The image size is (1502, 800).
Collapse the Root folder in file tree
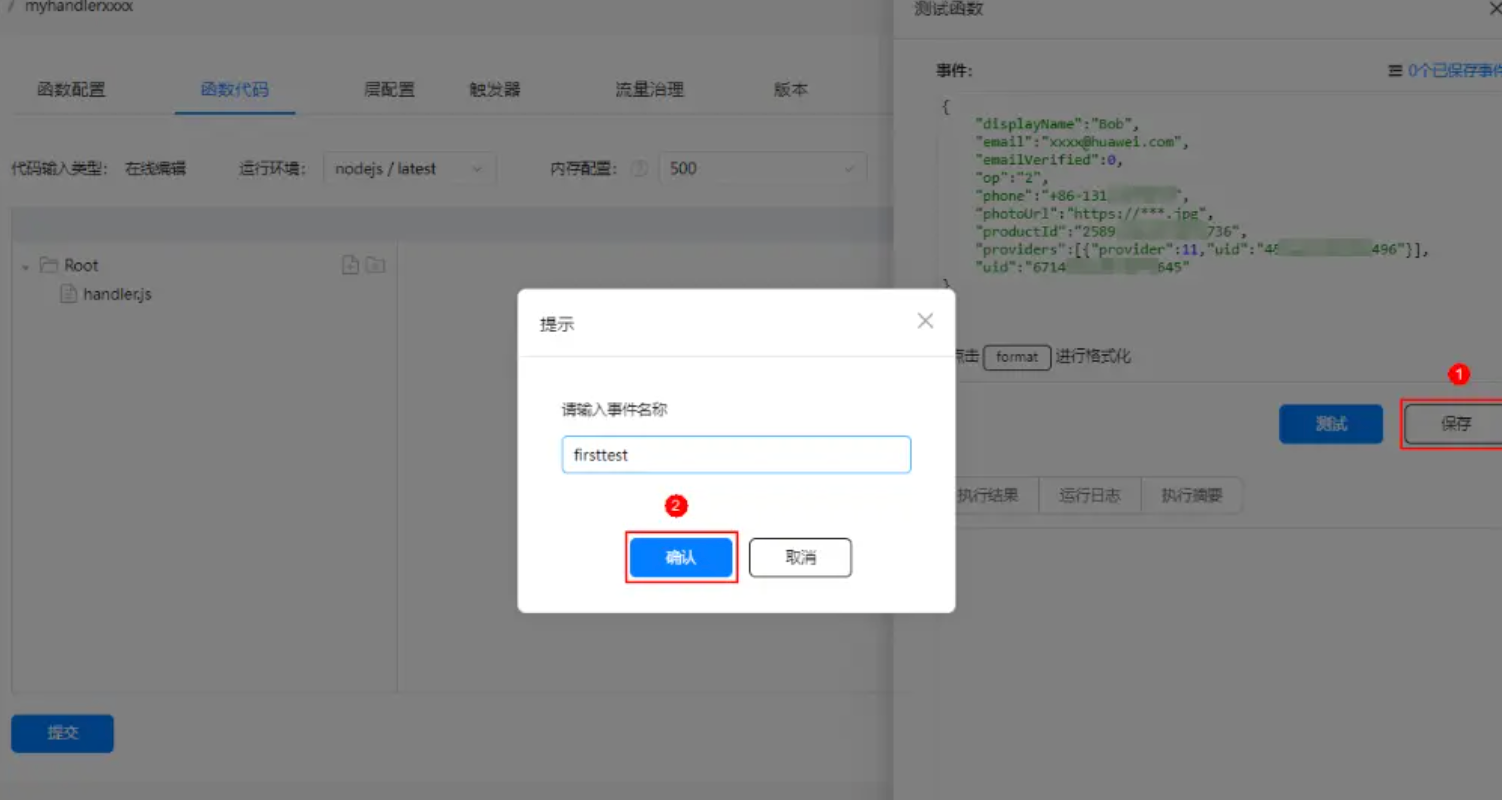click(x=24, y=264)
